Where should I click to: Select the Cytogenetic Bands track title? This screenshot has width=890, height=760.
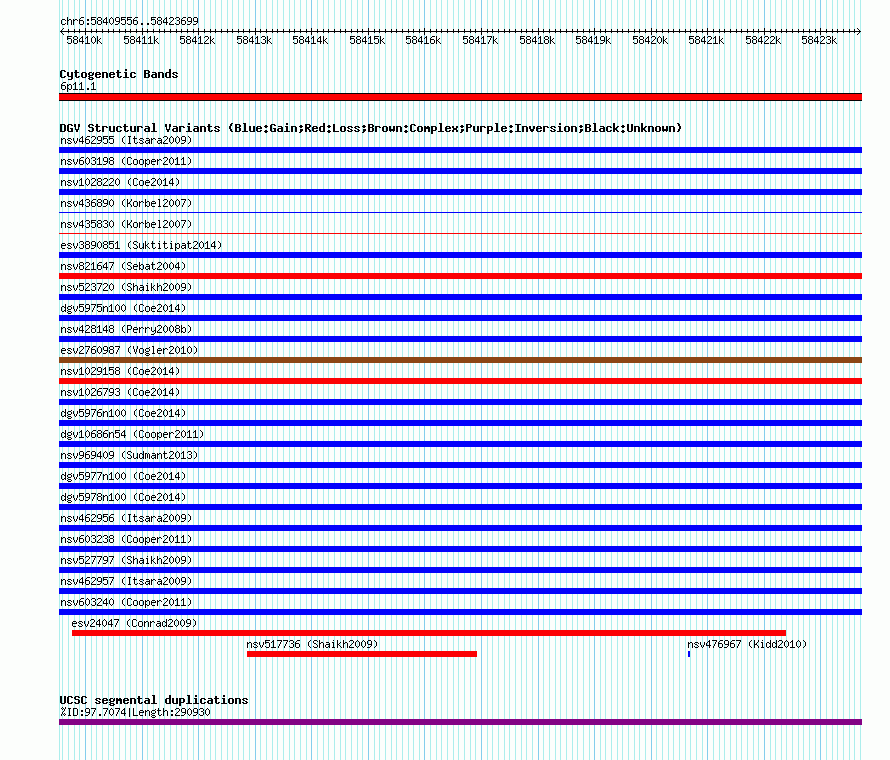point(119,74)
